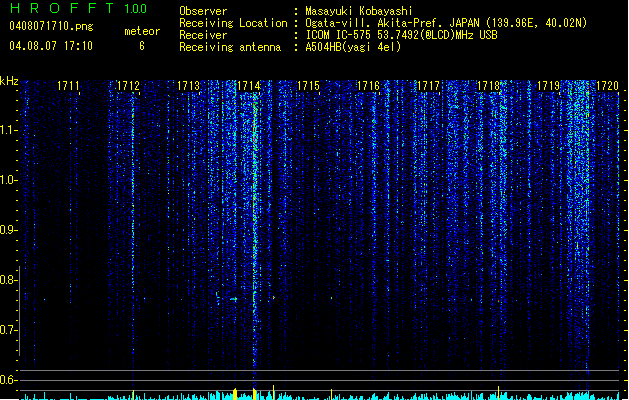The width and height of the screenshot is (629, 400).
Task: Click the 1713 time marker
Action: tap(188, 86)
